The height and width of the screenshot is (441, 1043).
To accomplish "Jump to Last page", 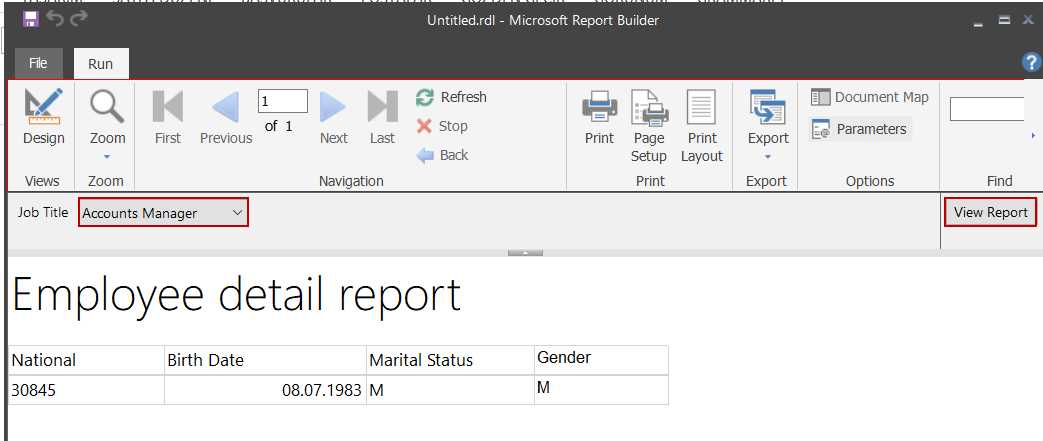I will point(382,117).
